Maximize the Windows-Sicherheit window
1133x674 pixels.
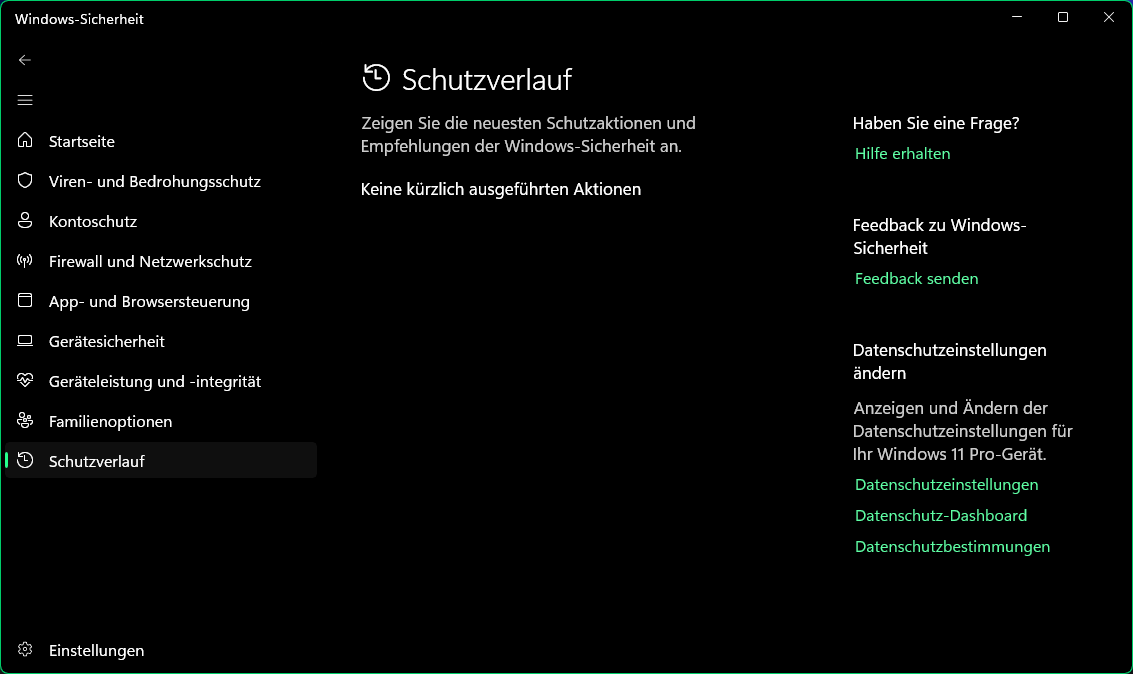pyautogui.click(x=1062, y=17)
